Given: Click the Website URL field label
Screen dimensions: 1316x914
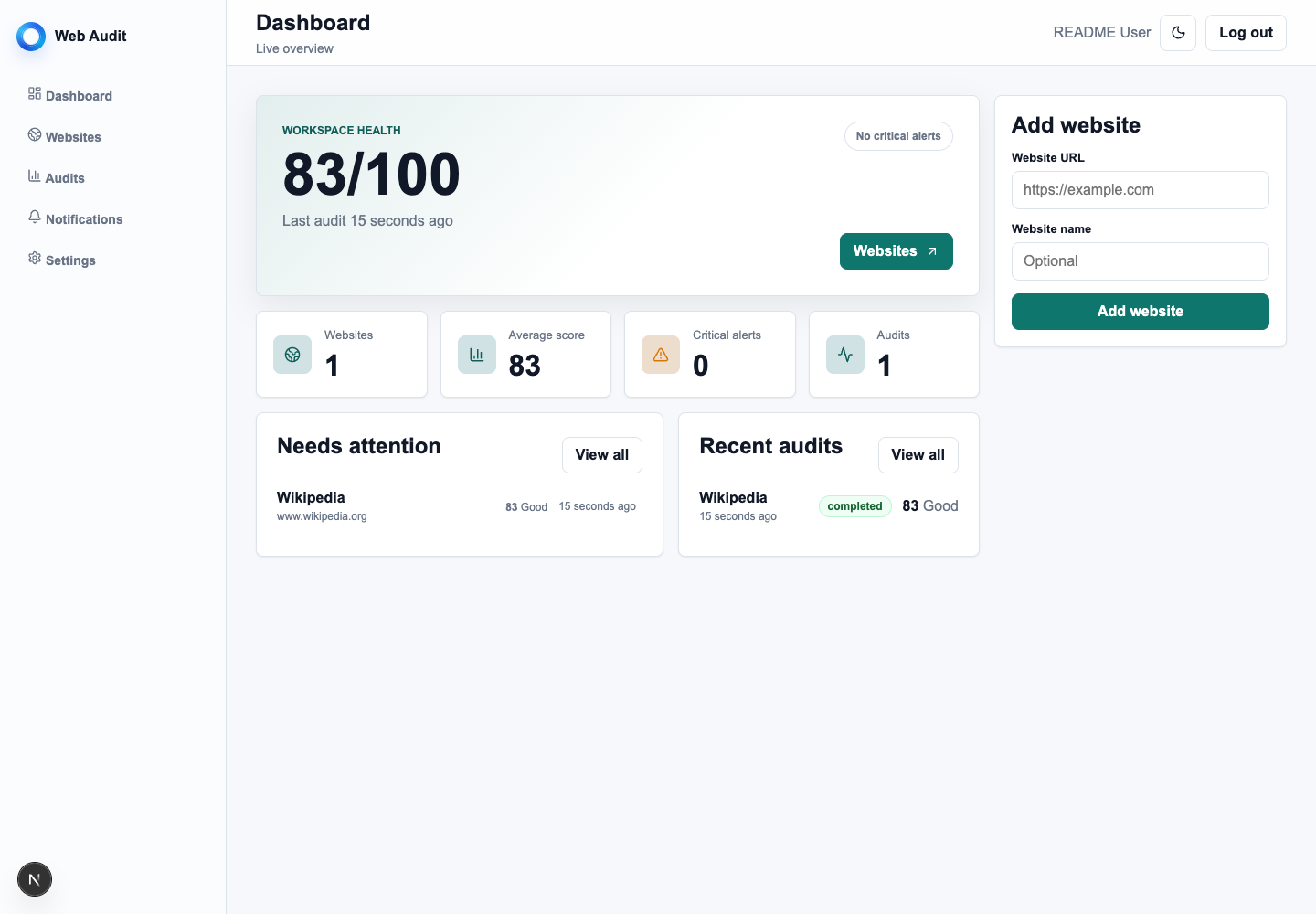Looking at the screenshot, I should click(x=1048, y=158).
